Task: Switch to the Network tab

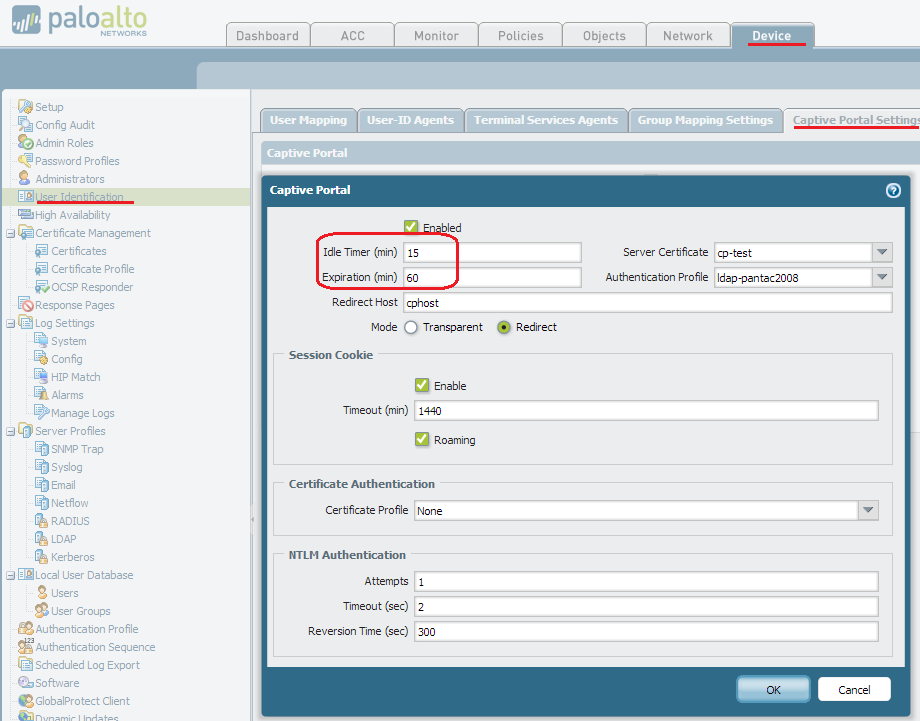Action: click(x=688, y=35)
